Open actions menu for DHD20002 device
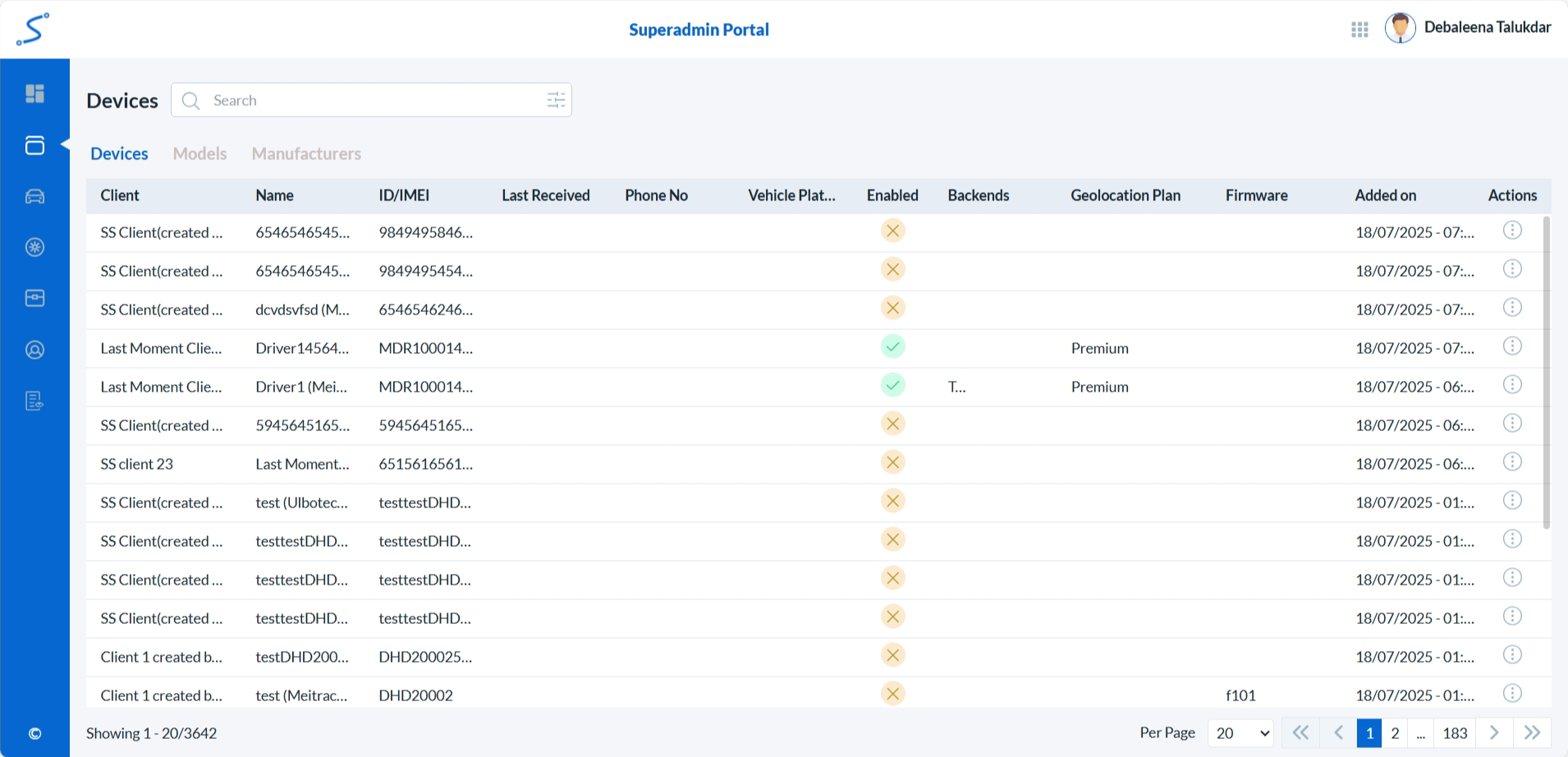The width and height of the screenshot is (1568, 757). tap(1512, 694)
